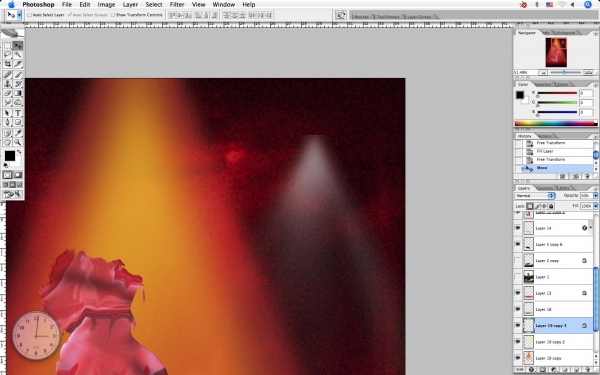This screenshot has height=375, width=600.
Task: Open Color panel options menu
Action: 595,85
